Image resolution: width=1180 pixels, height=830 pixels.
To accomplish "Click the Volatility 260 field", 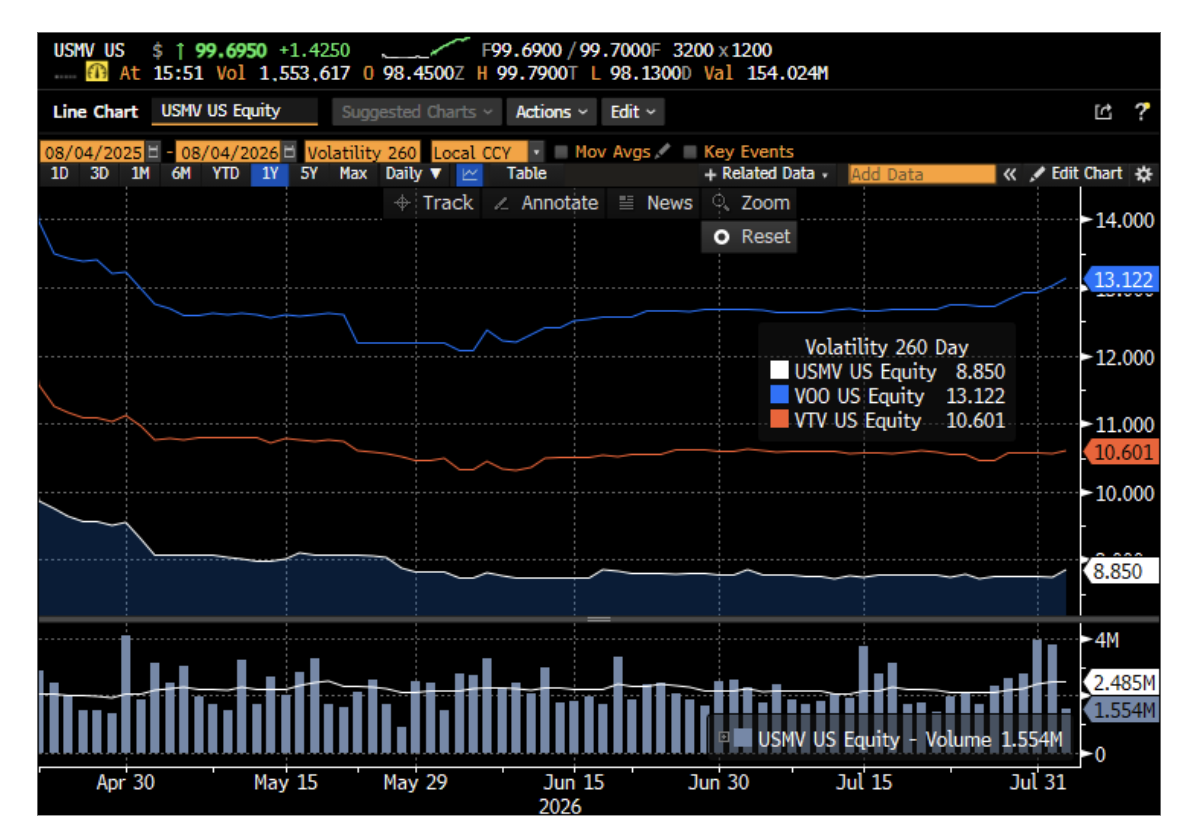I will (362, 152).
